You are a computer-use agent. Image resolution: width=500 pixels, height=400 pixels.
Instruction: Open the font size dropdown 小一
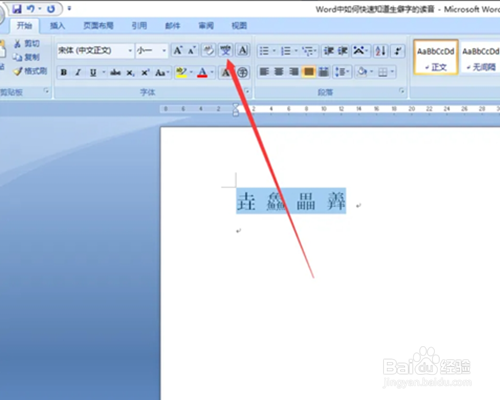[164, 51]
